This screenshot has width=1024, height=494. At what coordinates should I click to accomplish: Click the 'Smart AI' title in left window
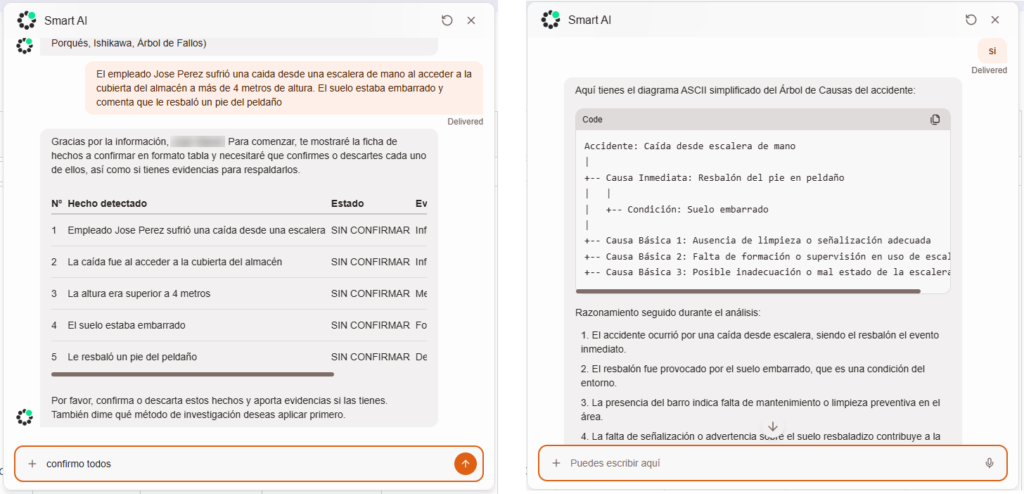coord(66,20)
